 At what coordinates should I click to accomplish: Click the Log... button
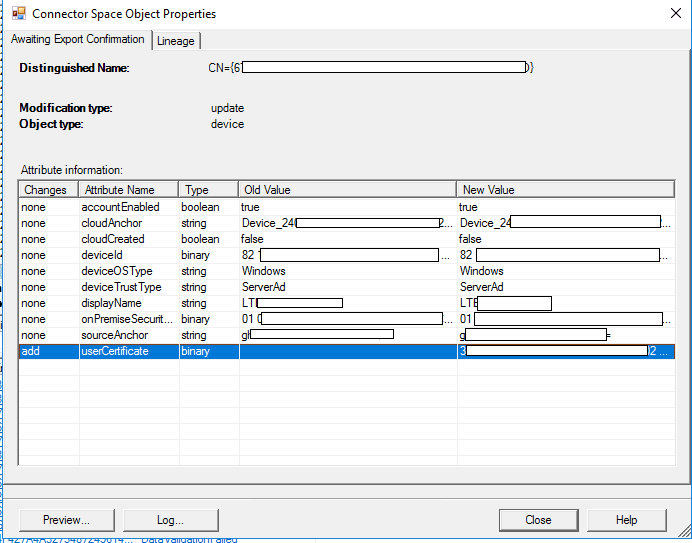pos(170,520)
